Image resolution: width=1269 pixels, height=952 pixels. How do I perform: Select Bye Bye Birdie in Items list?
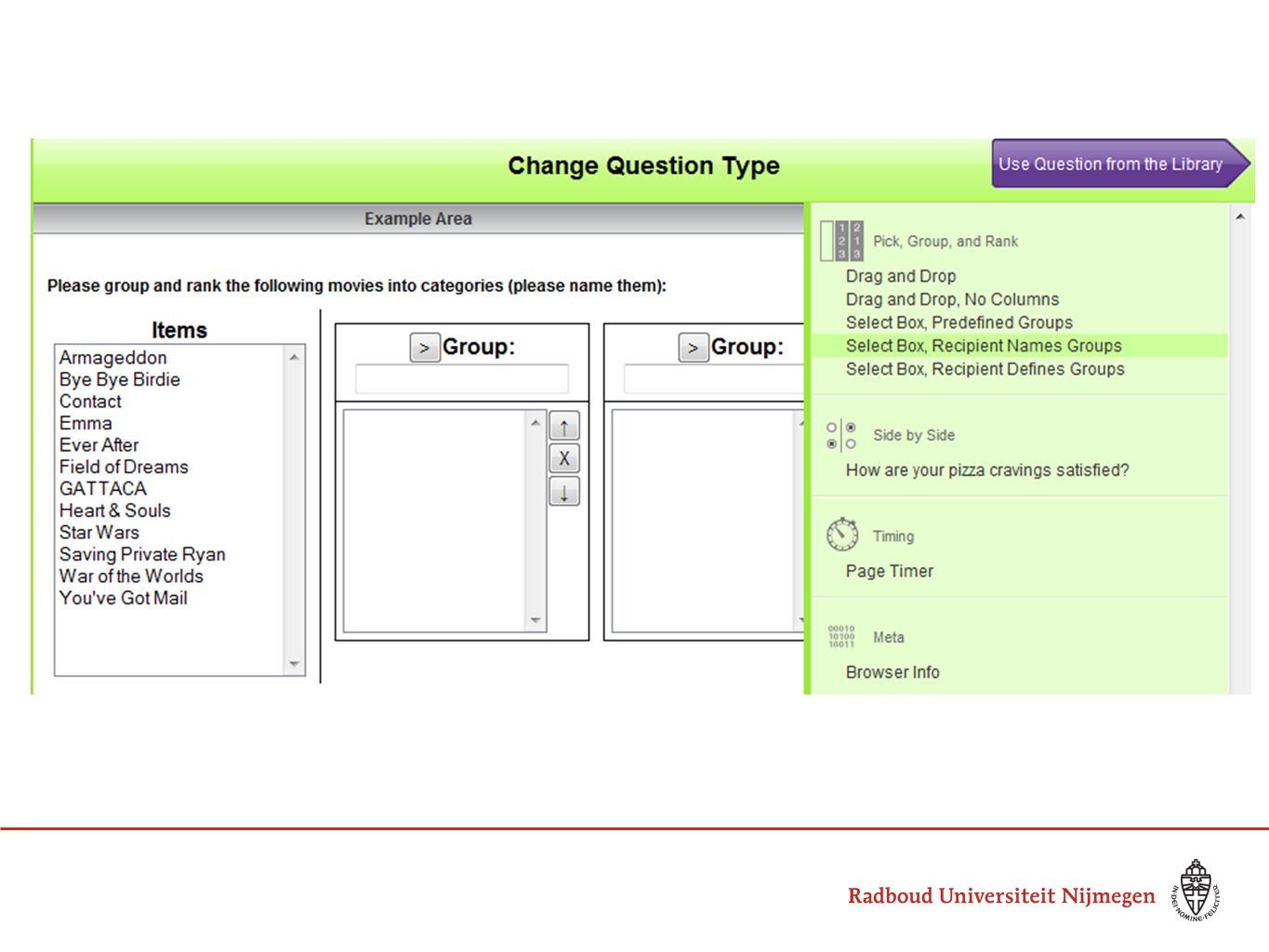click(x=120, y=379)
